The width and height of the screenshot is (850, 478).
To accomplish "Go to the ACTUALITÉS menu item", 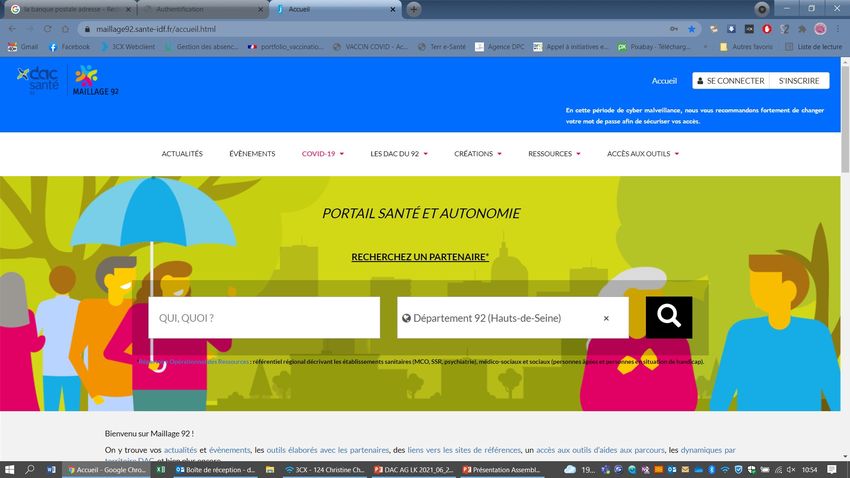I will coord(182,154).
